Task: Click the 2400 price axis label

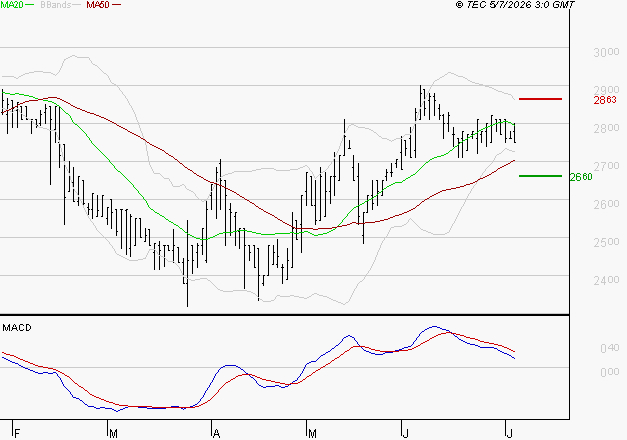Action: click(607, 280)
